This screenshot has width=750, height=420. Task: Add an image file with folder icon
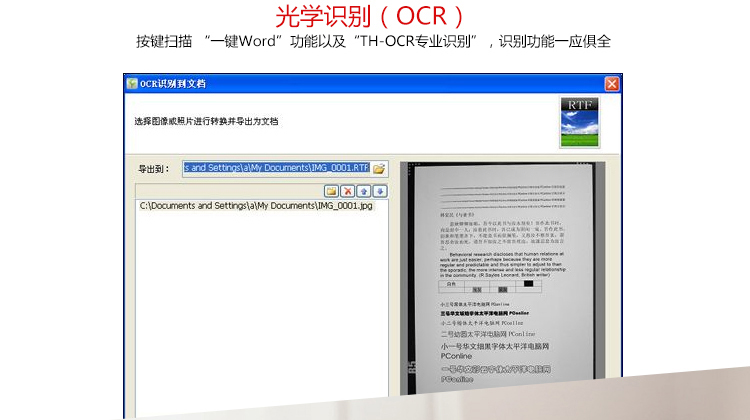pos(331,191)
